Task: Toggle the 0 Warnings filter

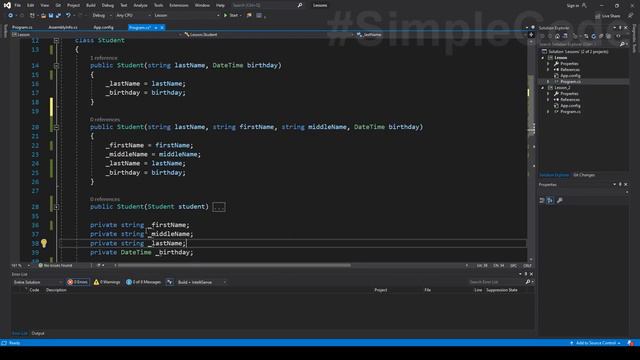Action: [107, 282]
